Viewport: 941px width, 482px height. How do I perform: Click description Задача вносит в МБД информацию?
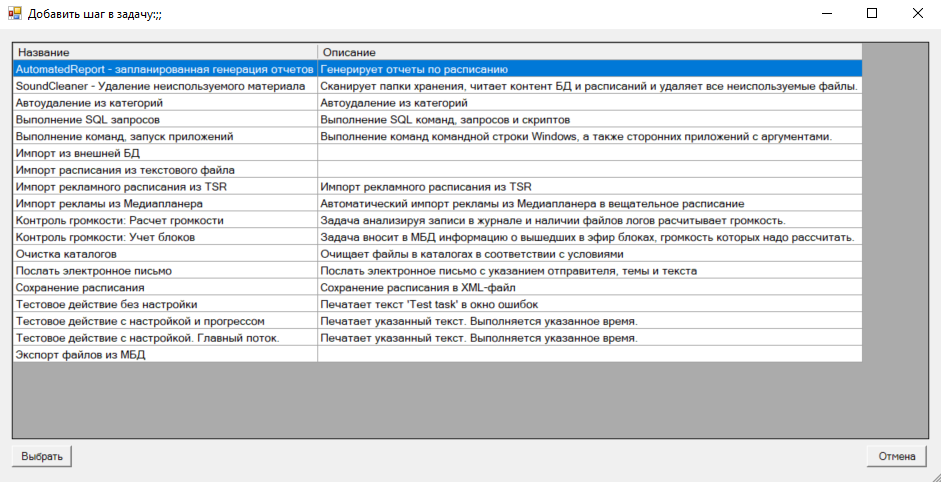point(589,237)
